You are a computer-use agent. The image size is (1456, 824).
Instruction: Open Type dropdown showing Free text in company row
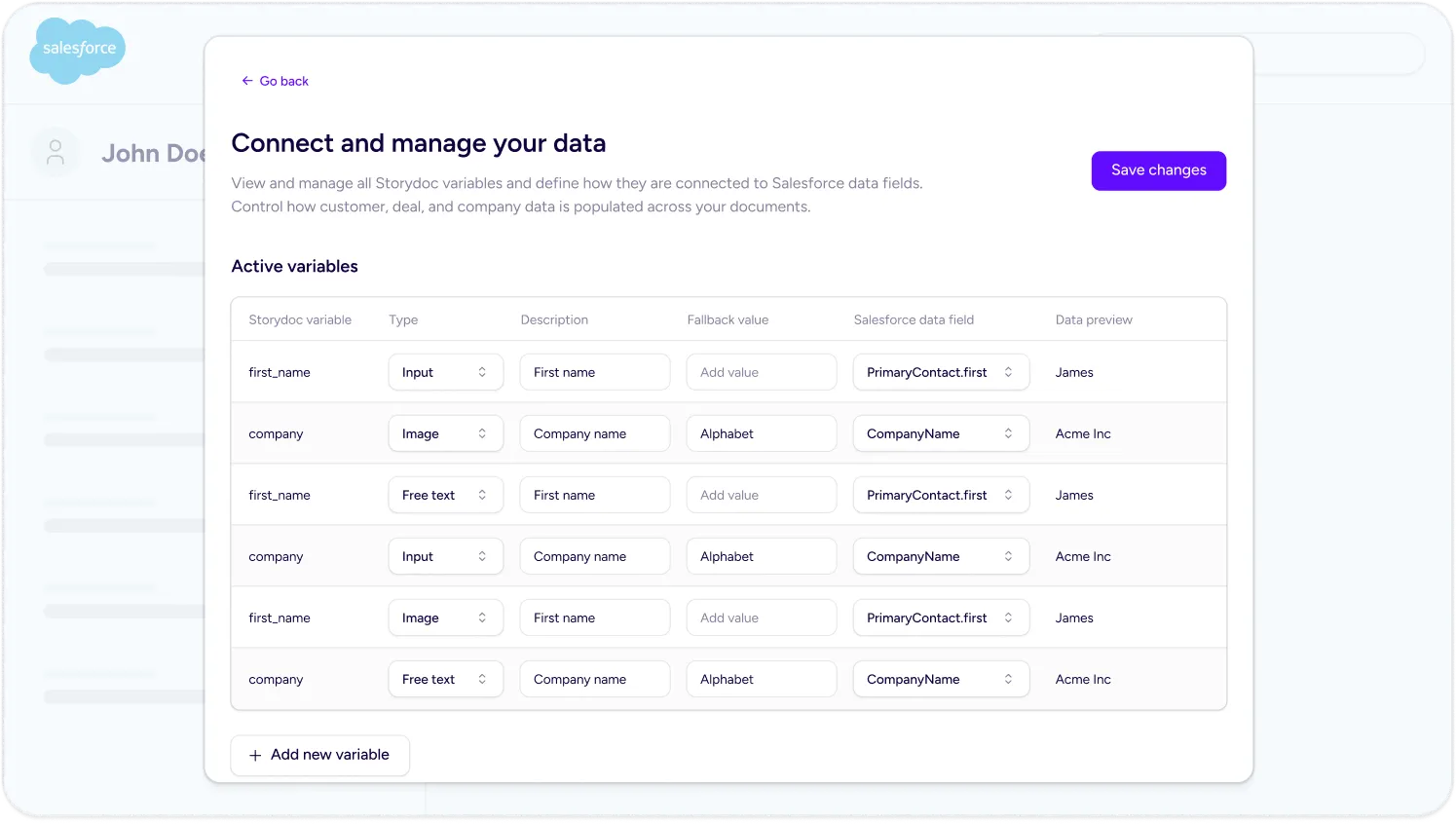pos(446,679)
